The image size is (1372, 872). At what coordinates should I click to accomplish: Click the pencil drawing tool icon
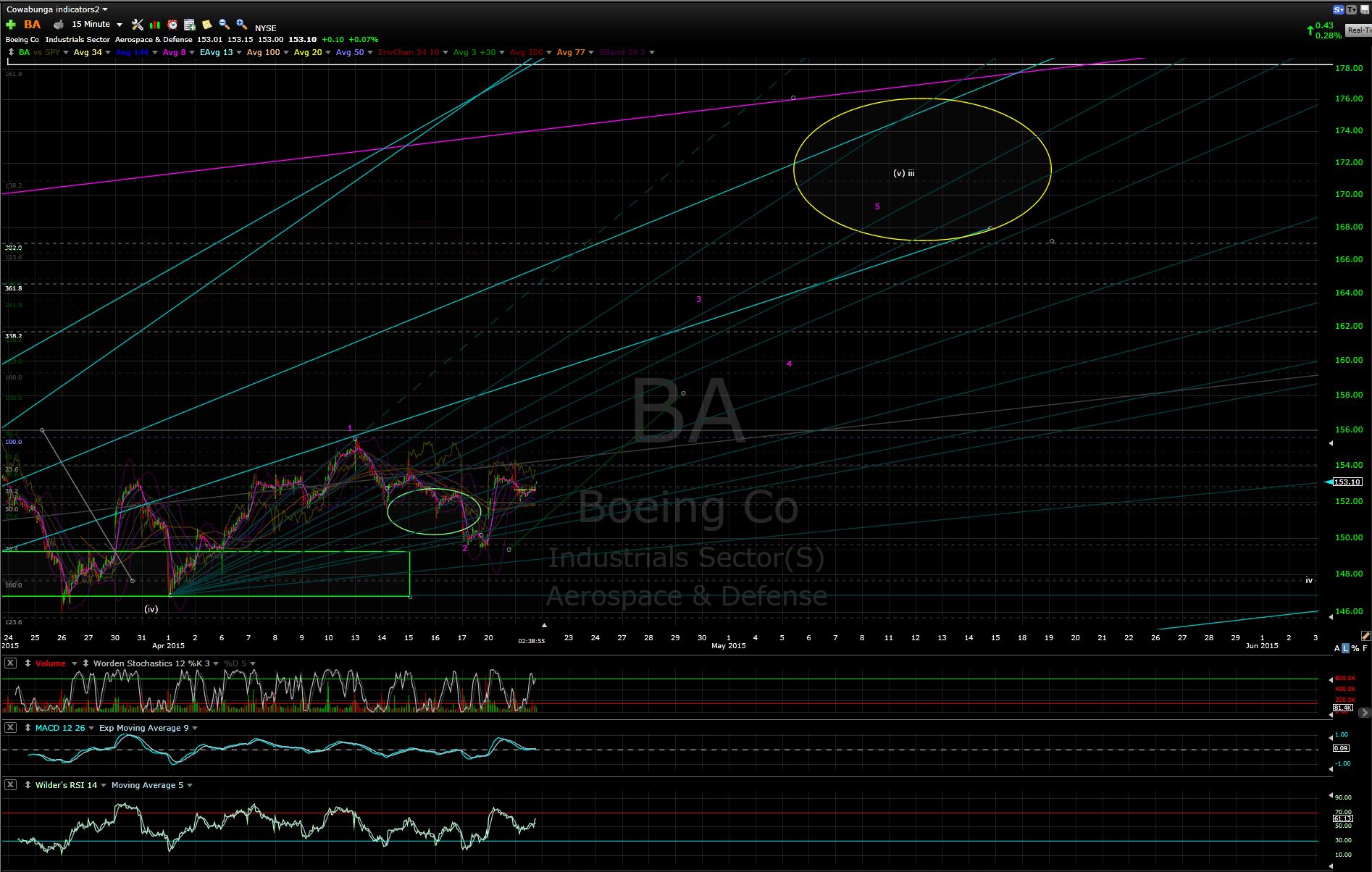click(x=1365, y=636)
